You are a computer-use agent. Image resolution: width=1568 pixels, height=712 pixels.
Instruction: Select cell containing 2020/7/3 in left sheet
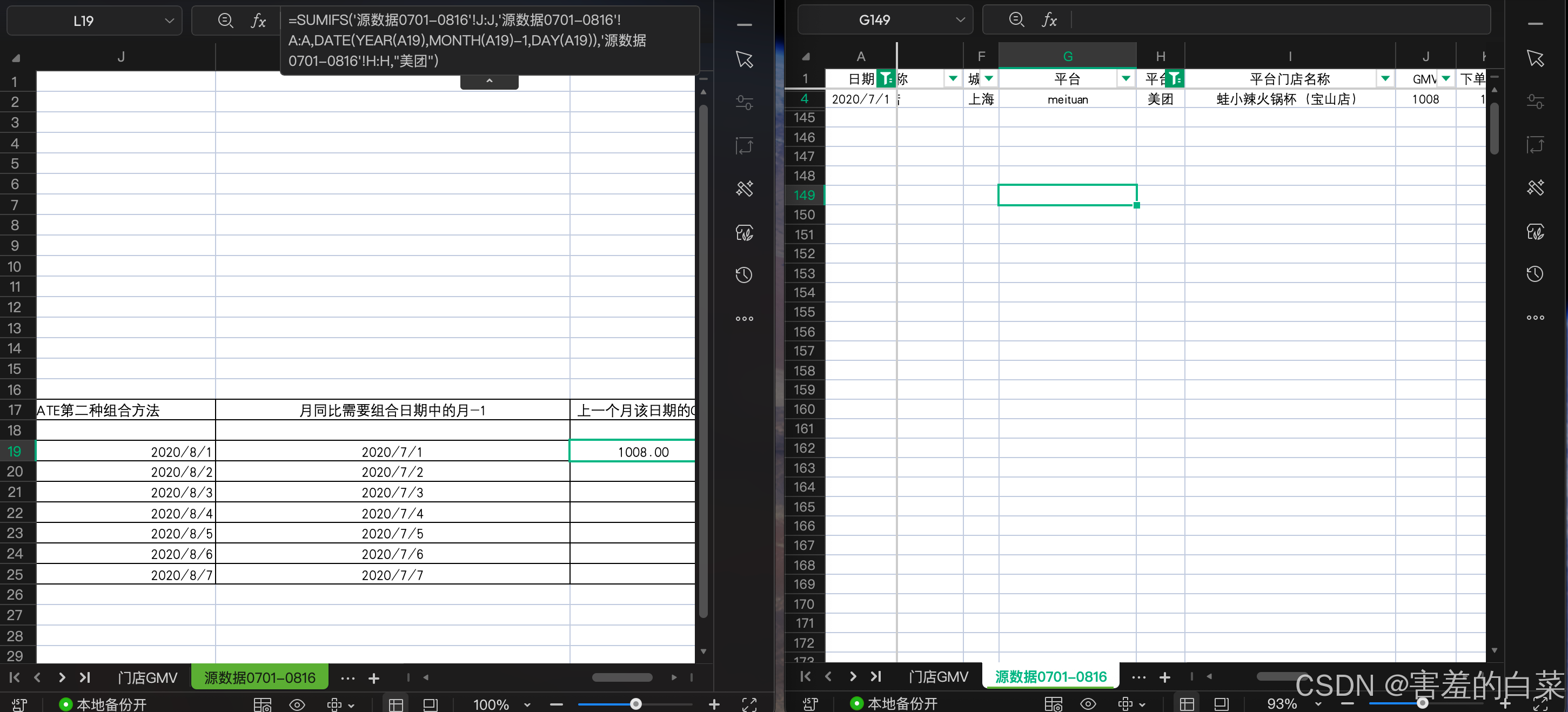click(392, 492)
